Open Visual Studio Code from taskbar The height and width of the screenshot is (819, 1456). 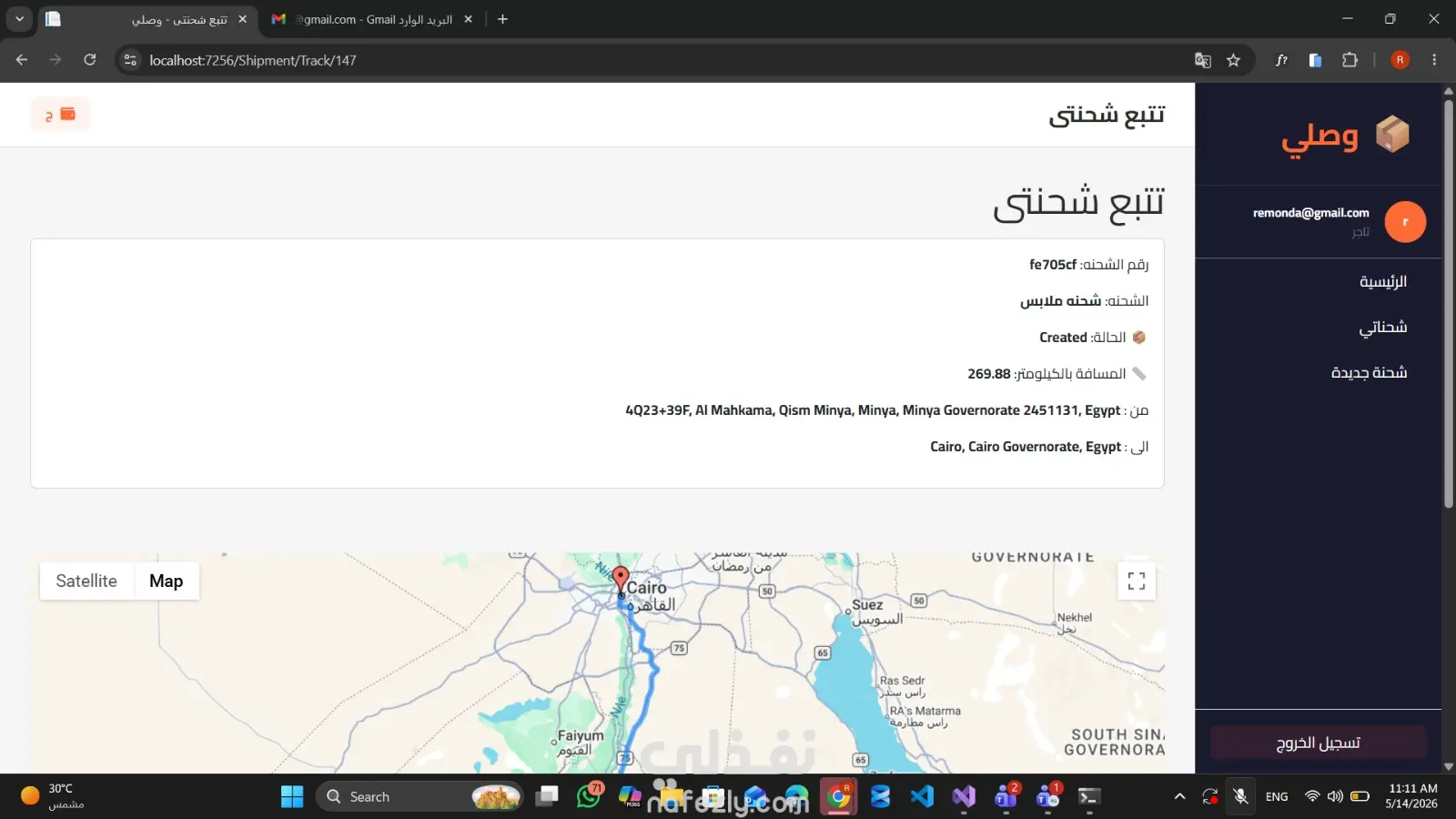[922, 796]
